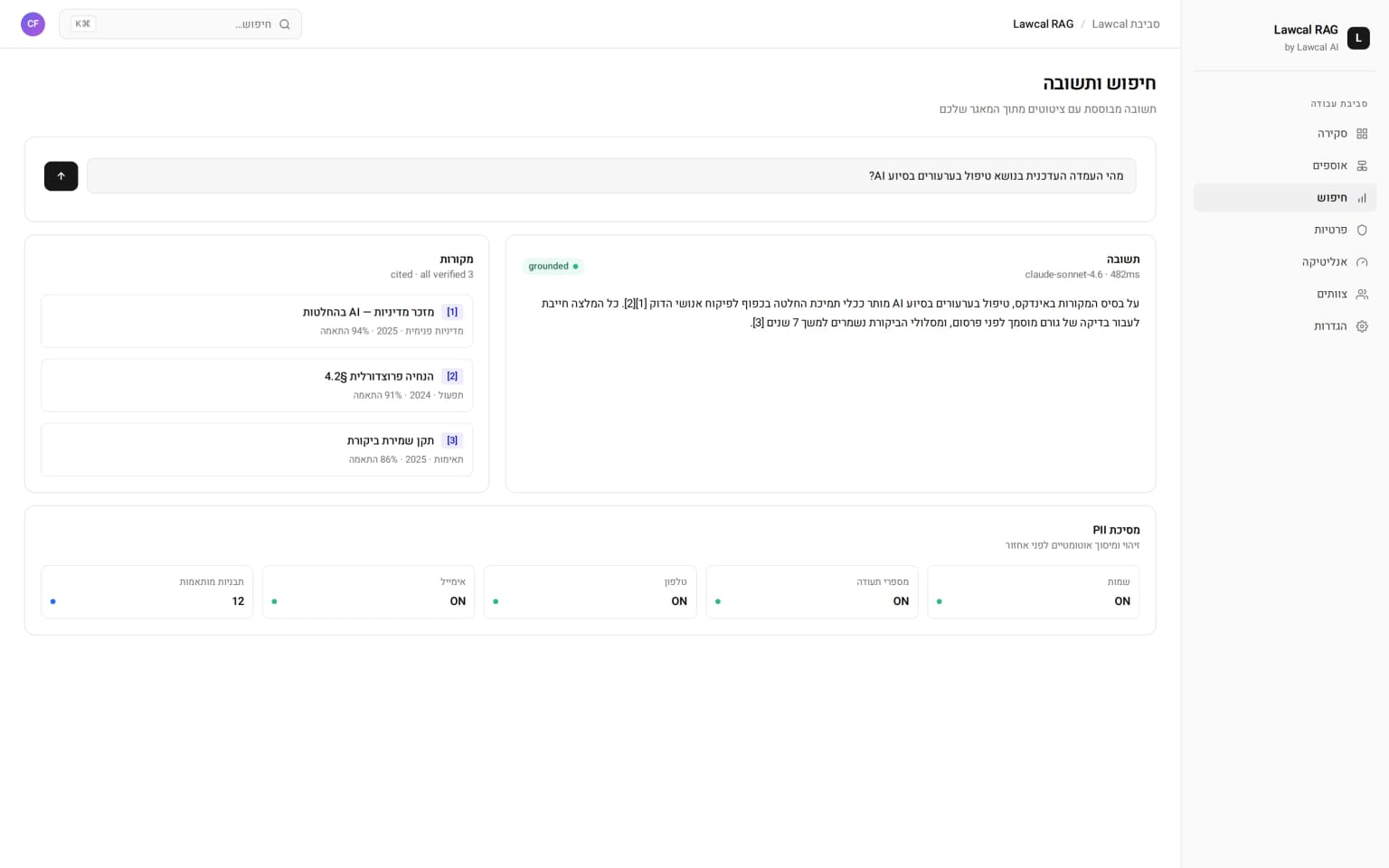Click the Lawcal RAG logo square
Viewport: 1389px width, 868px height.
coord(1358,38)
